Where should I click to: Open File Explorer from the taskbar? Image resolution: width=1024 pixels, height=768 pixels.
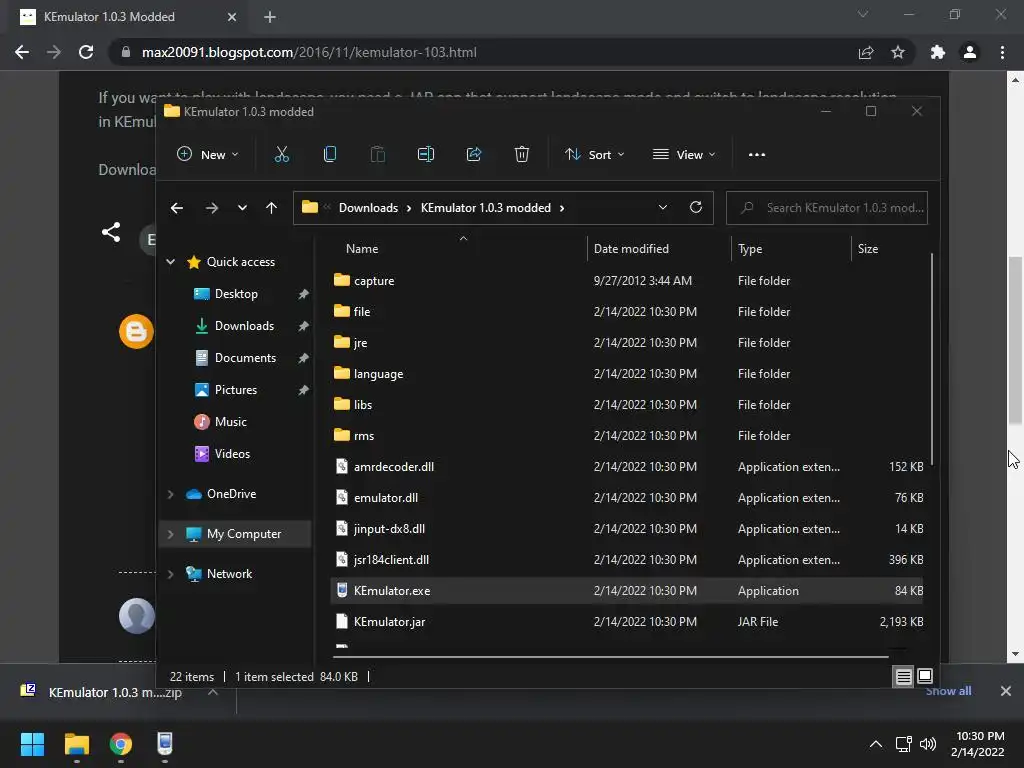pos(76,744)
